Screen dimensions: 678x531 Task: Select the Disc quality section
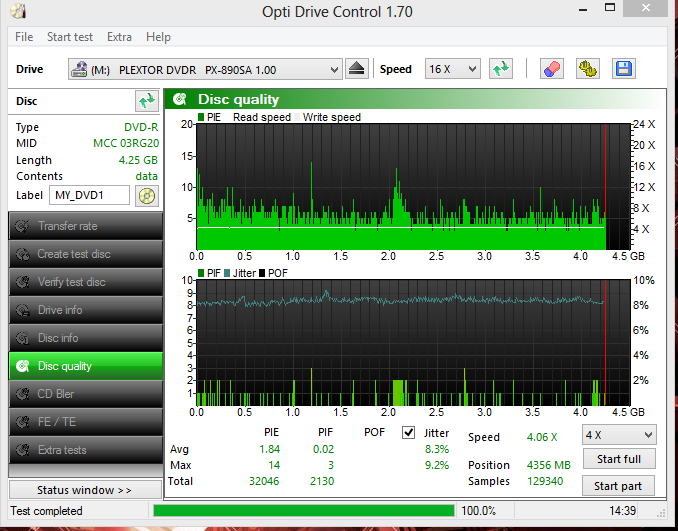pyautogui.click(x=86, y=366)
